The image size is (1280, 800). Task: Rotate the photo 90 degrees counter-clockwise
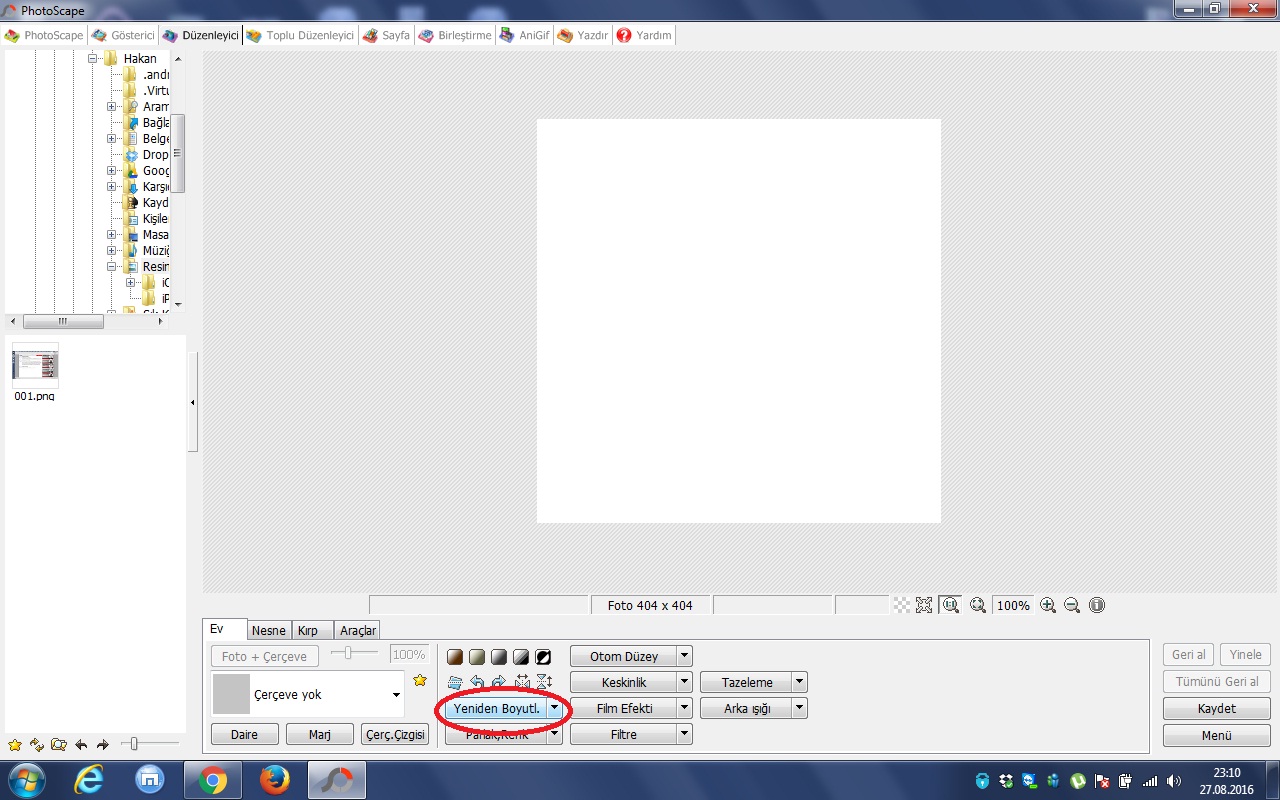(x=477, y=682)
